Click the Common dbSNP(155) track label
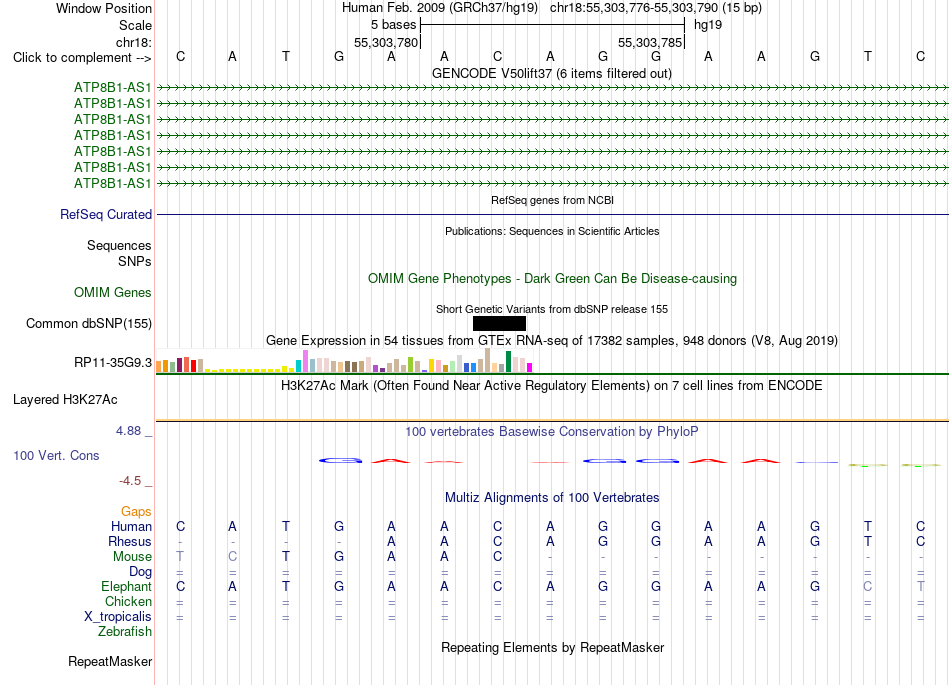This screenshot has height=685, width=950. point(89,323)
